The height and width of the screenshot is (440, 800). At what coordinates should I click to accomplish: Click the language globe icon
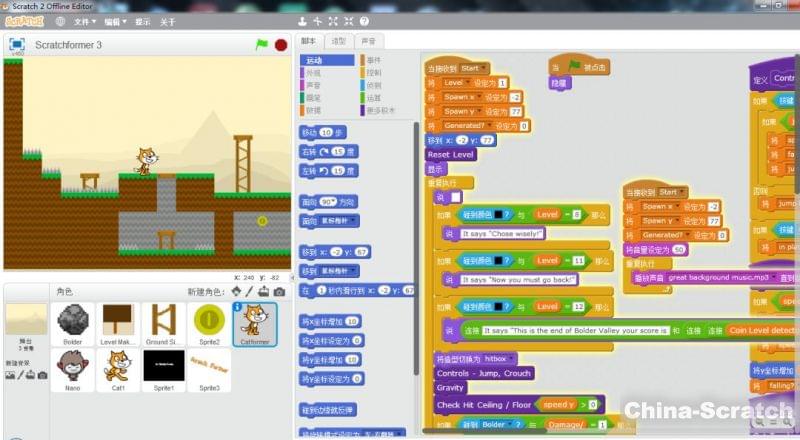click(x=61, y=21)
